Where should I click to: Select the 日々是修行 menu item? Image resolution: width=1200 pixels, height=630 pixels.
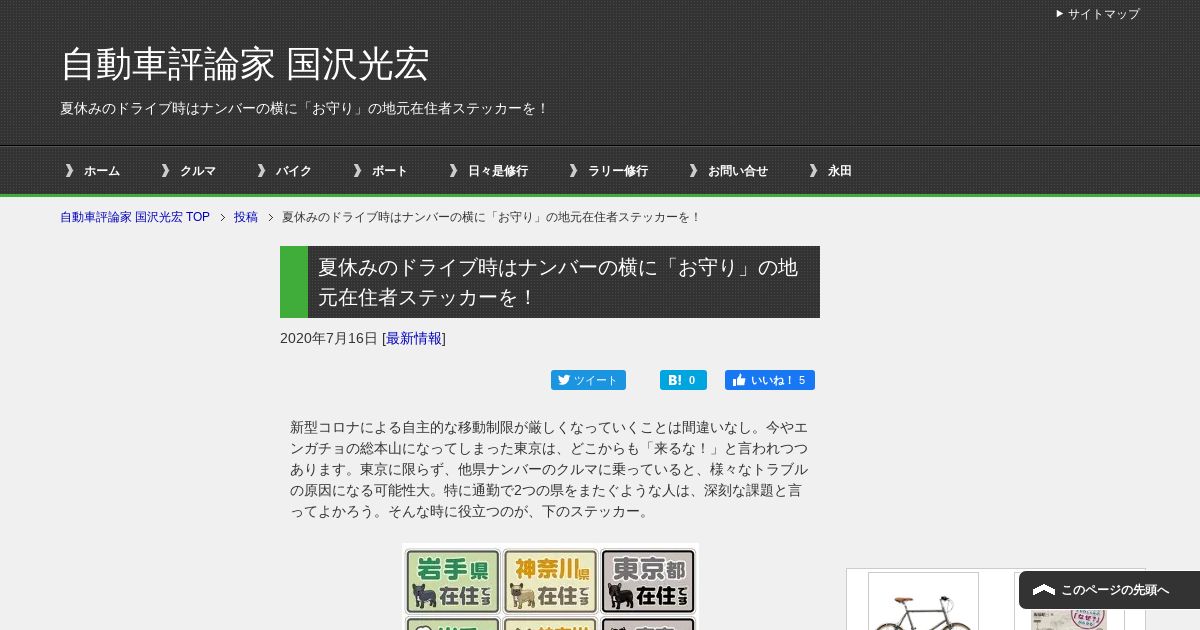tap(498, 171)
